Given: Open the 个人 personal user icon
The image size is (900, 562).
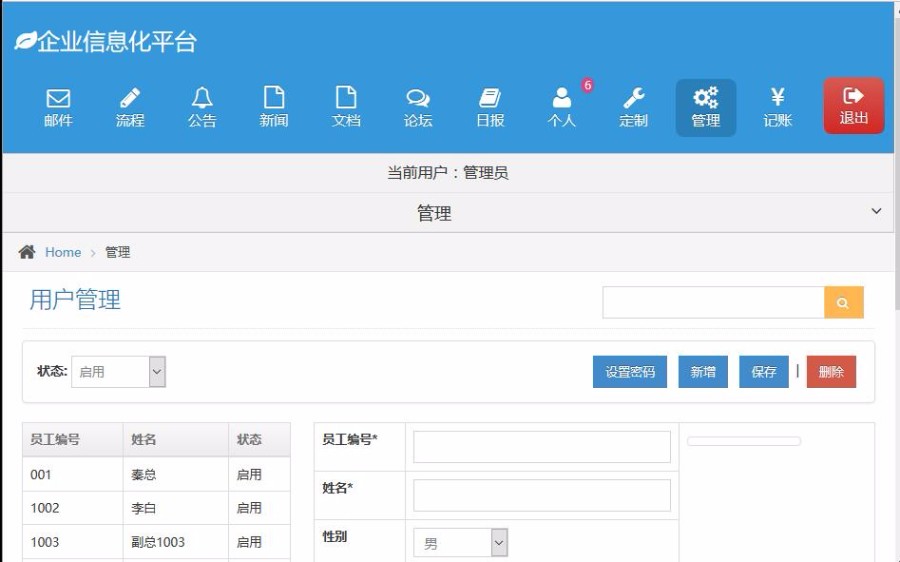Looking at the screenshot, I should click(x=562, y=107).
